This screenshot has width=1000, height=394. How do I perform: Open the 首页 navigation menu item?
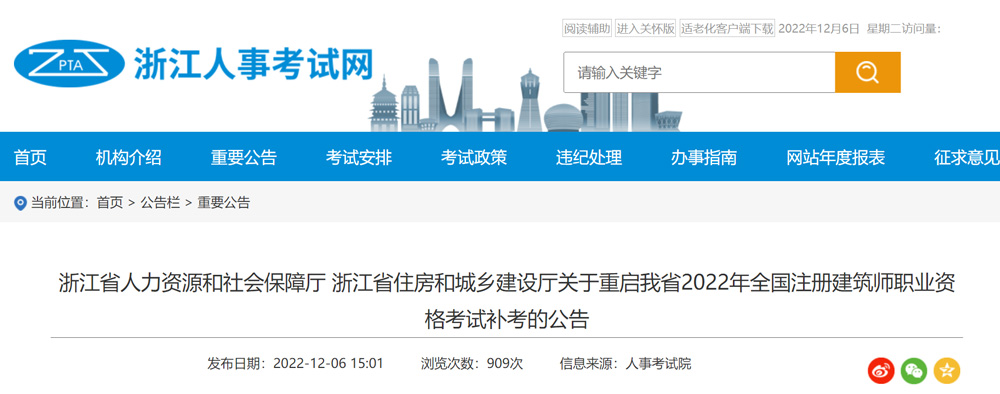pyautogui.click(x=31, y=157)
